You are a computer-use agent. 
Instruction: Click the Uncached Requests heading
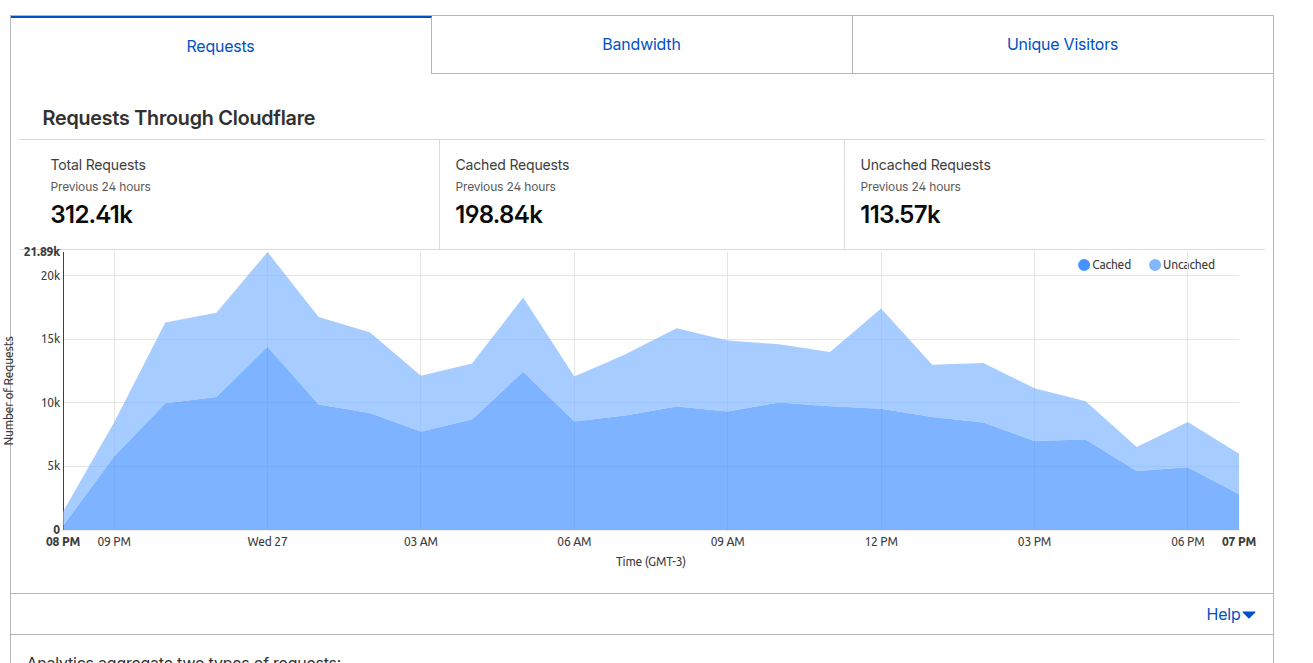pyautogui.click(x=926, y=165)
